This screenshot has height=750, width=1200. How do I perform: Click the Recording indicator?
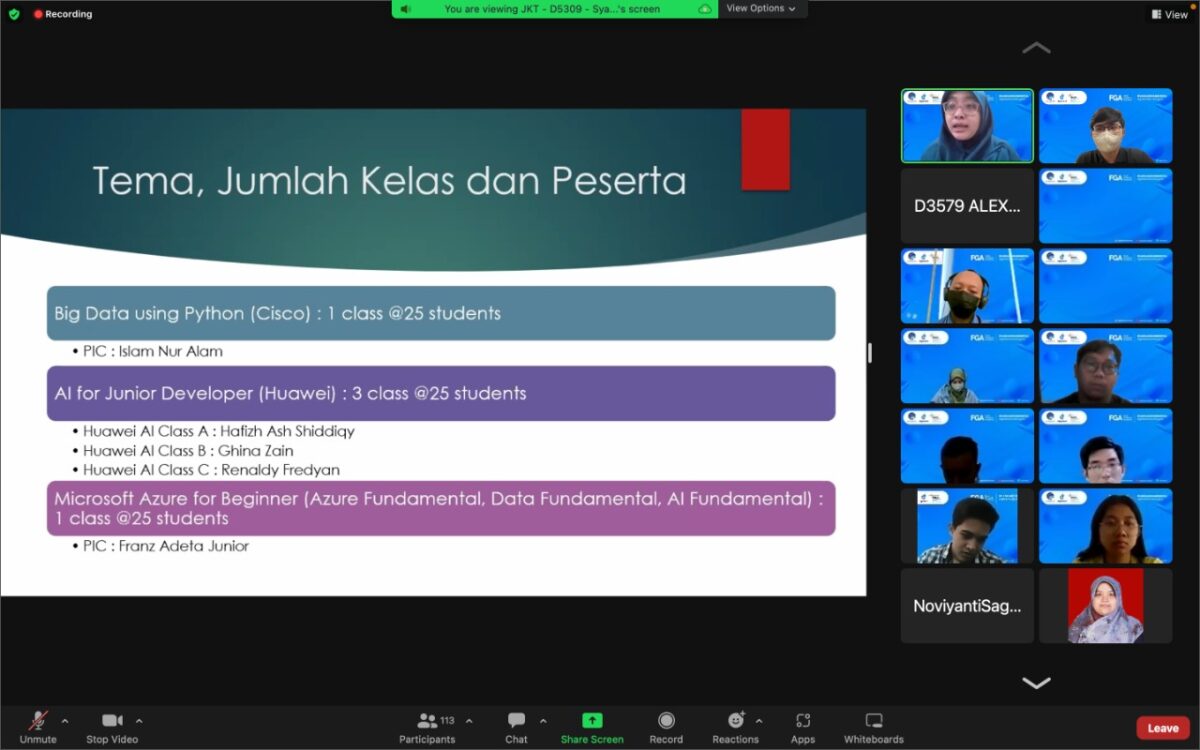[x=62, y=14]
